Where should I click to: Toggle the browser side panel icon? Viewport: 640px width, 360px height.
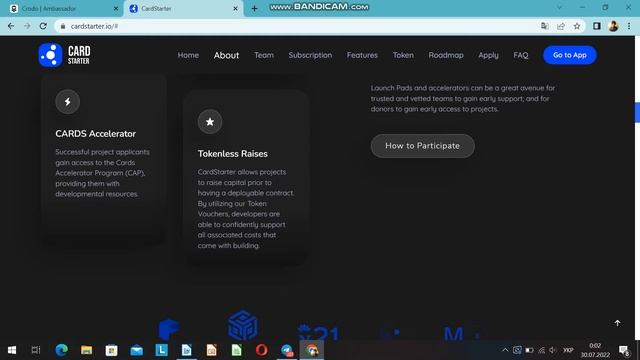(x=597, y=26)
